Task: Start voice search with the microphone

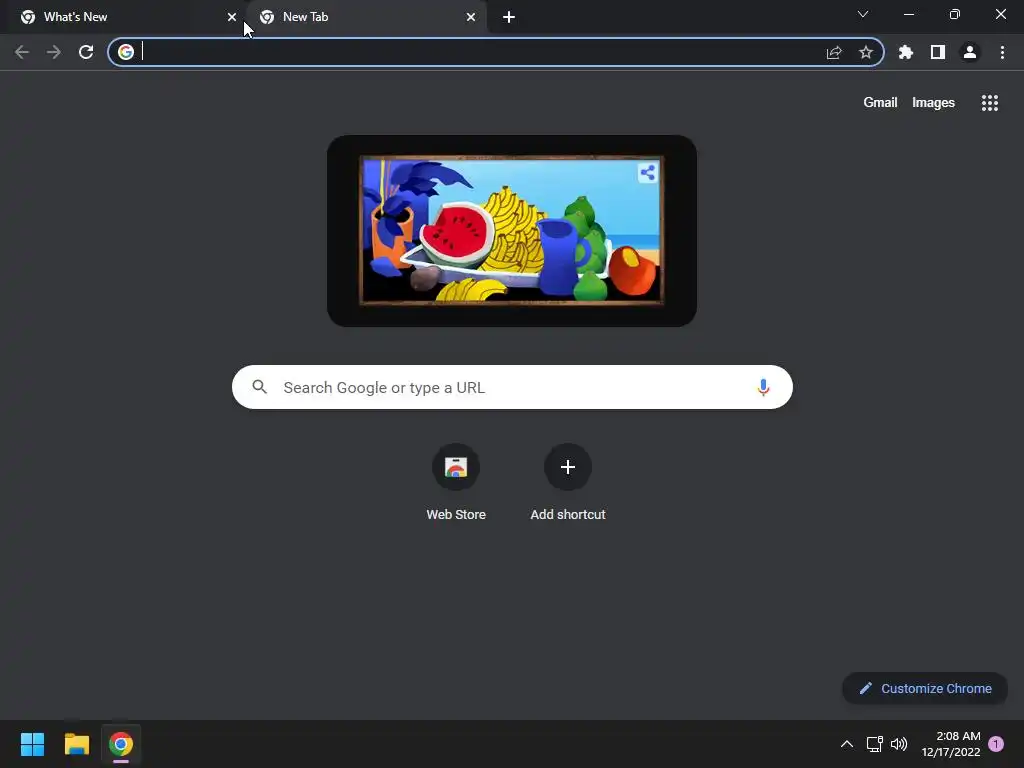Action: [x=763, y=387]
